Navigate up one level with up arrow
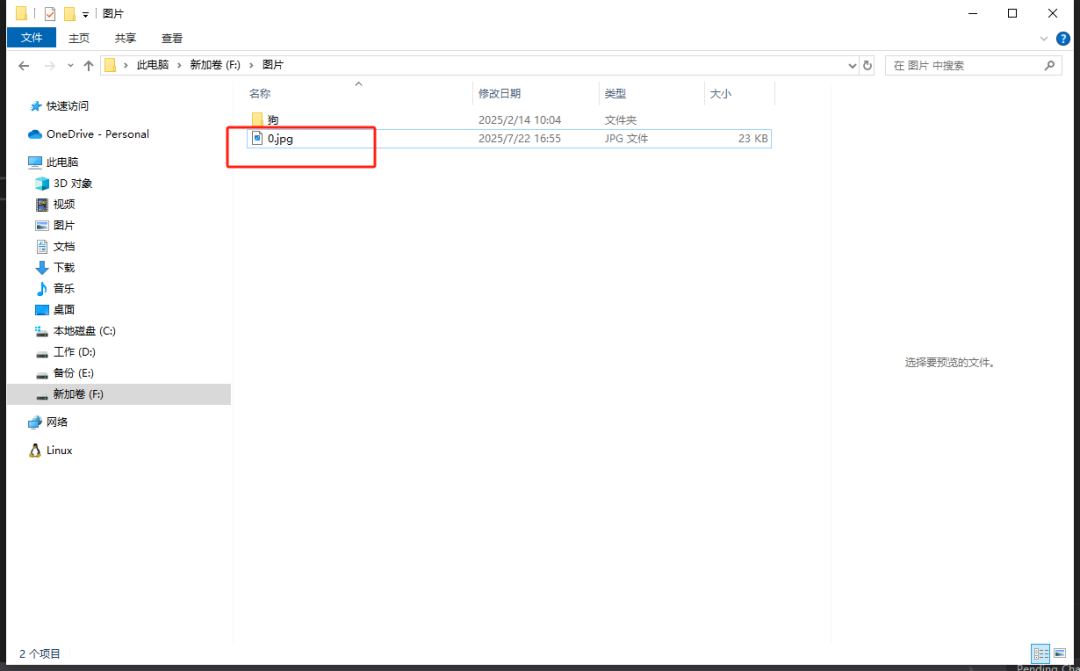The image size is (1080, 671). point(88,65)
